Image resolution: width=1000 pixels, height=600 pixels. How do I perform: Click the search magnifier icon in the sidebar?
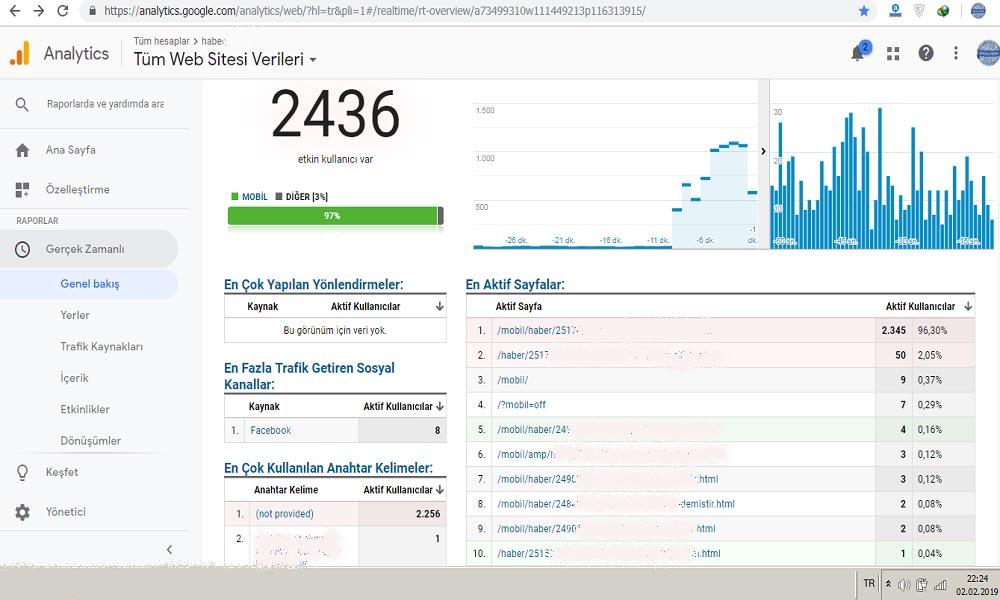point(22,104)
